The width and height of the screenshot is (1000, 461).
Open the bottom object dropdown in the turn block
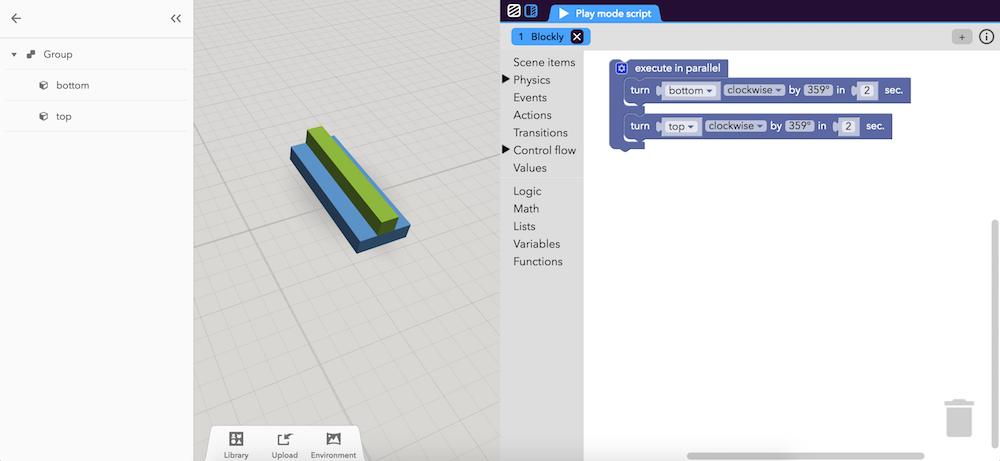(x=692, y=91)
